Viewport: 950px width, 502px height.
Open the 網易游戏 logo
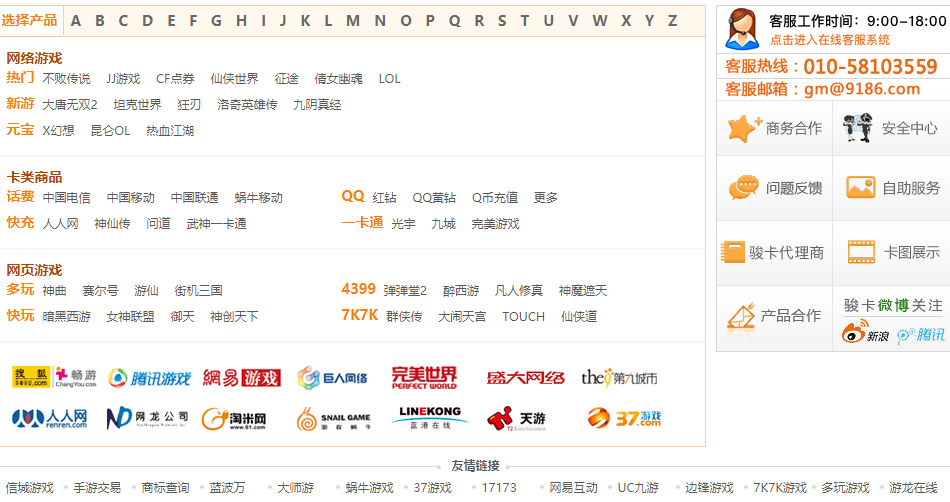click(x=242, y=378)
